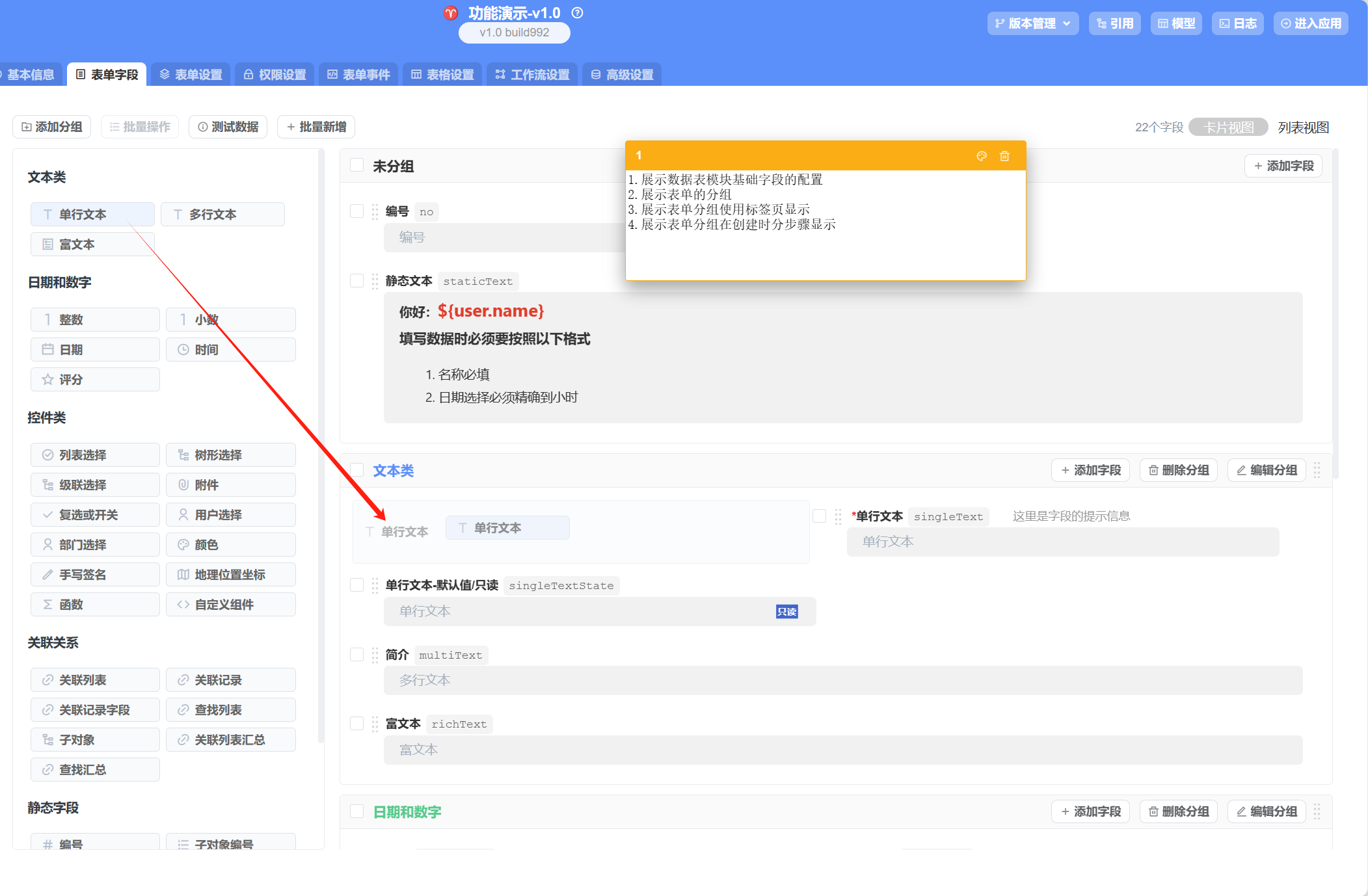Check the 未分组 group checkbox

coord(356,165)
